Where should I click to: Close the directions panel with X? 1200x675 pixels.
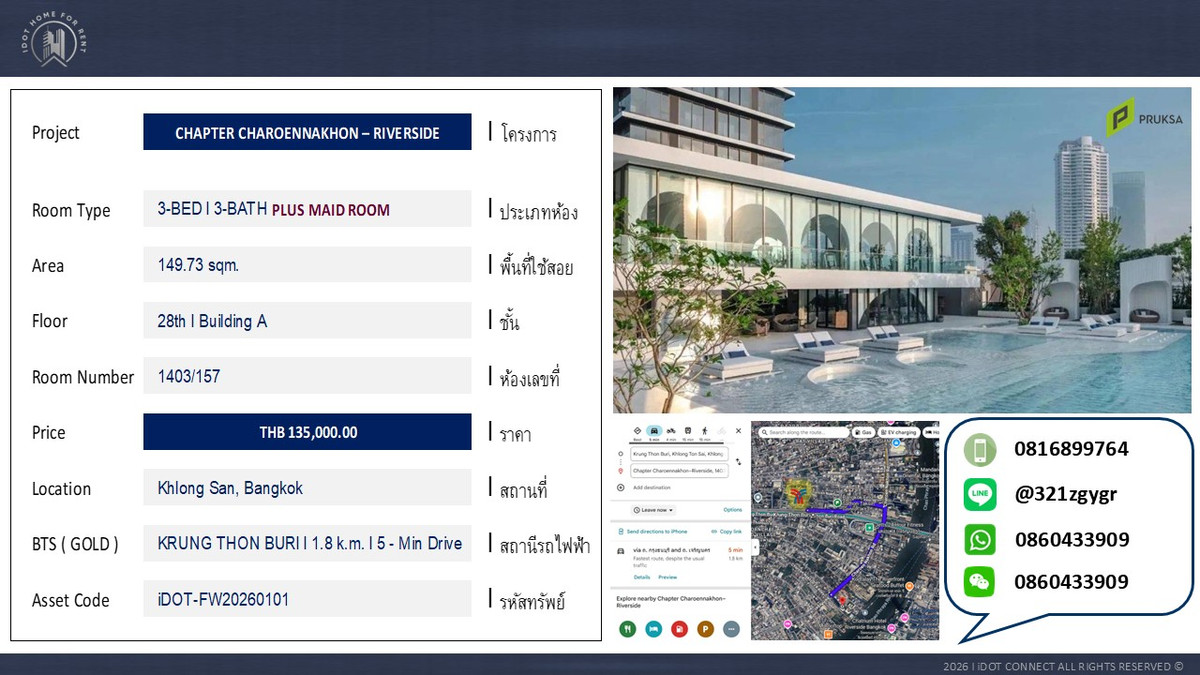pyautogui.click(x=739, y=430)
